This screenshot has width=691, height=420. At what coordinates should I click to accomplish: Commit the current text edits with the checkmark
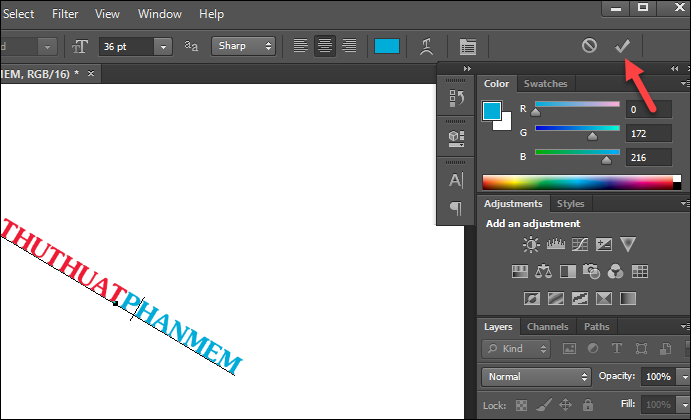(622, 45)
